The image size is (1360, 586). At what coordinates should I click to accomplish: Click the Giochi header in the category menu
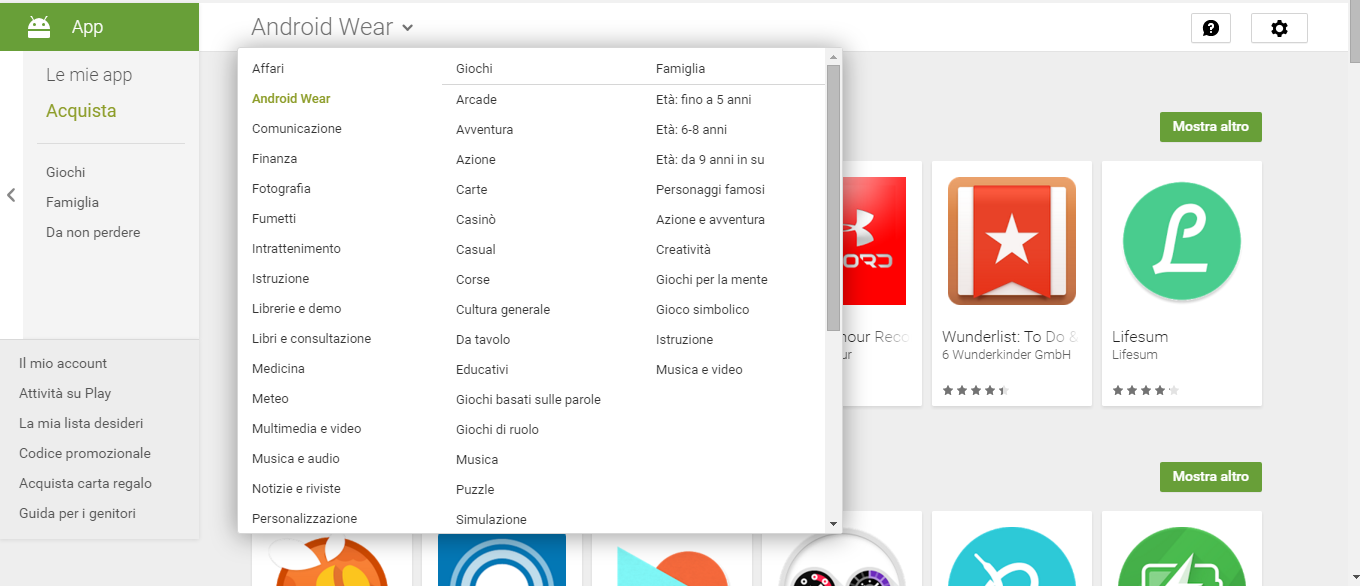click(x=474, y=69)
